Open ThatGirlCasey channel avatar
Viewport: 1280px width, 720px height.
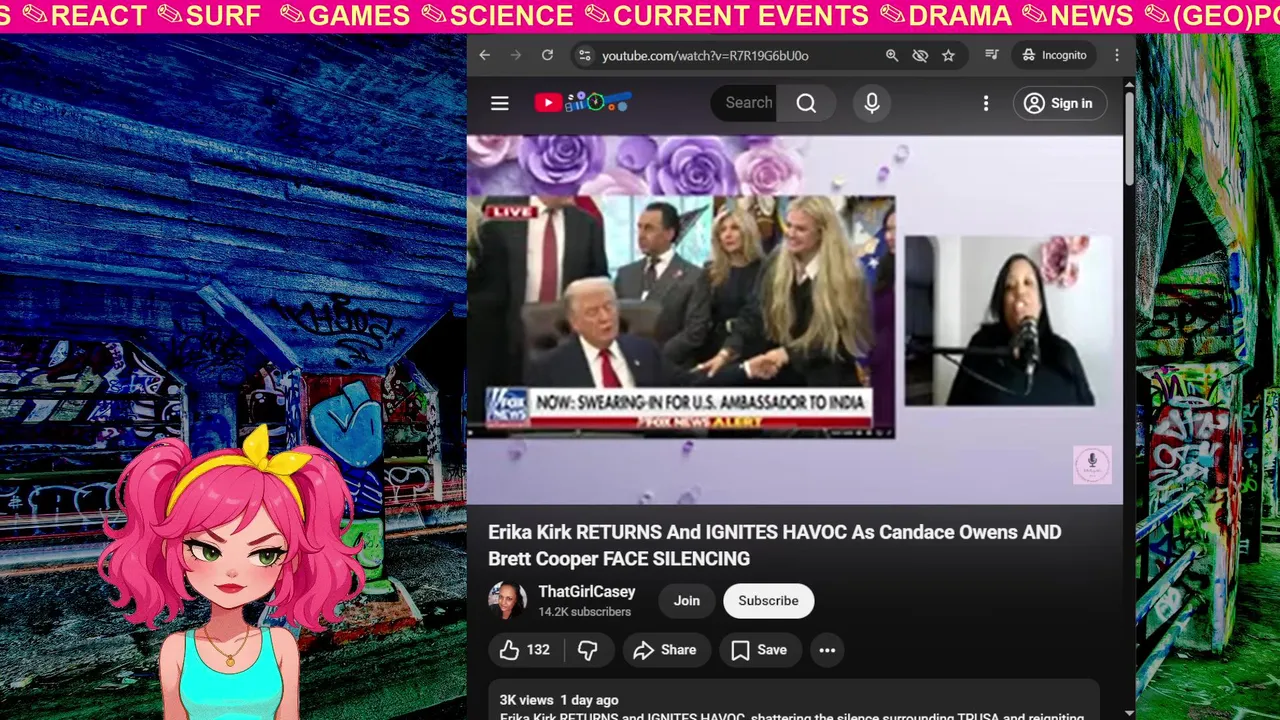pyautogui.click(x=507, y=601)
